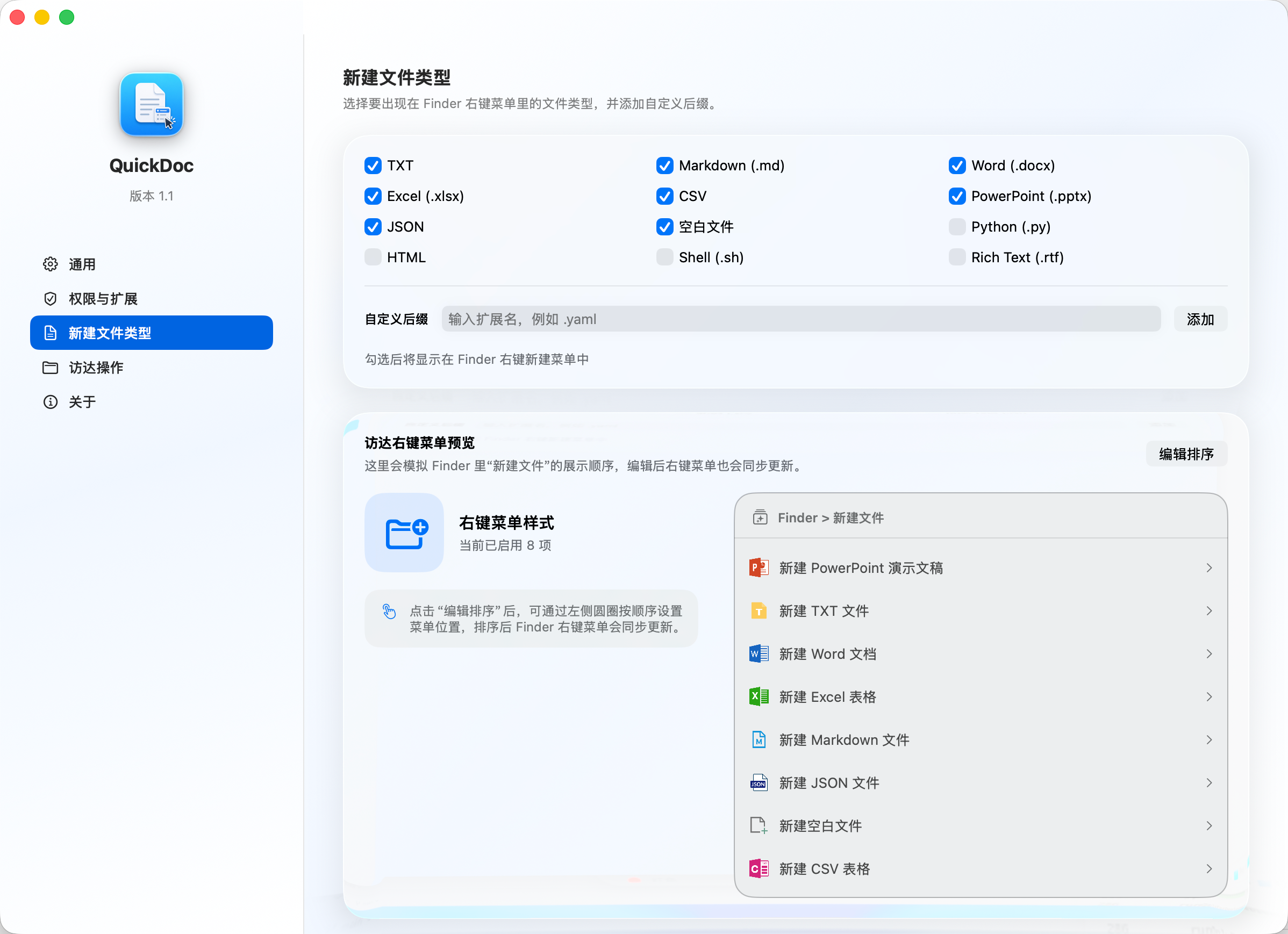Click the hand tap hint icon
1288x934 pixels.
(x=390, y=612)
